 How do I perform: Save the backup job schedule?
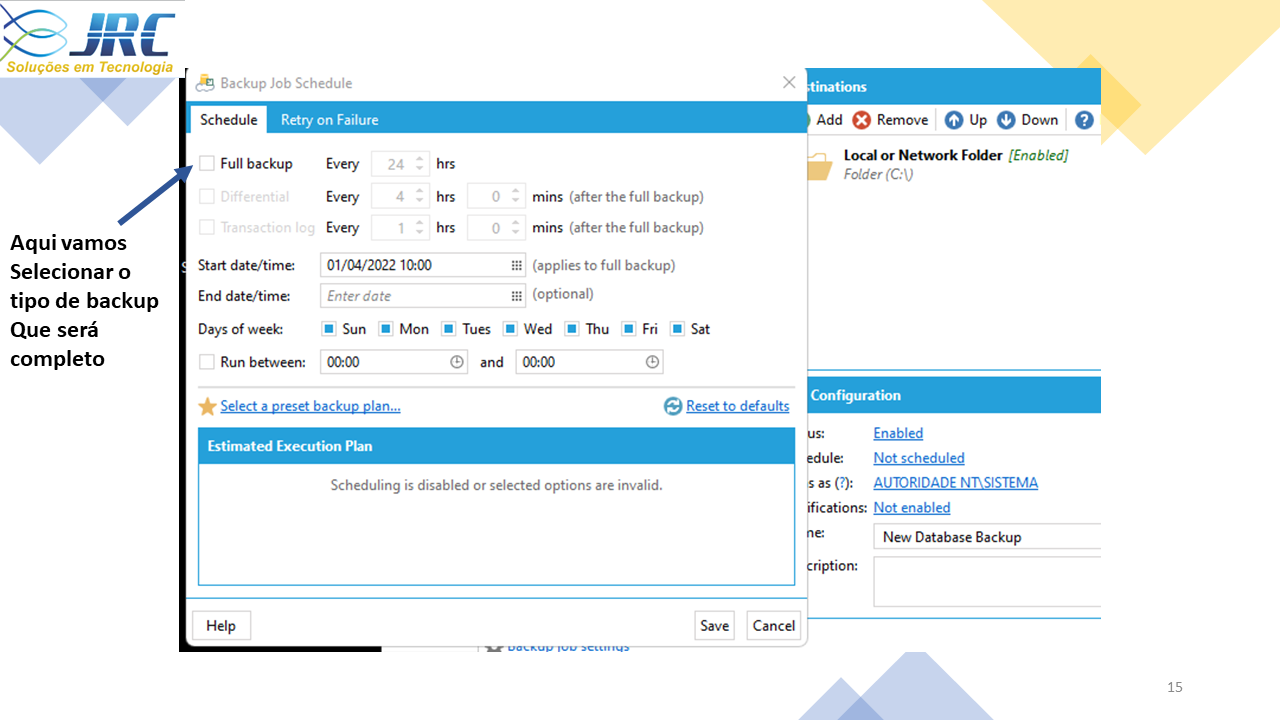714,626
